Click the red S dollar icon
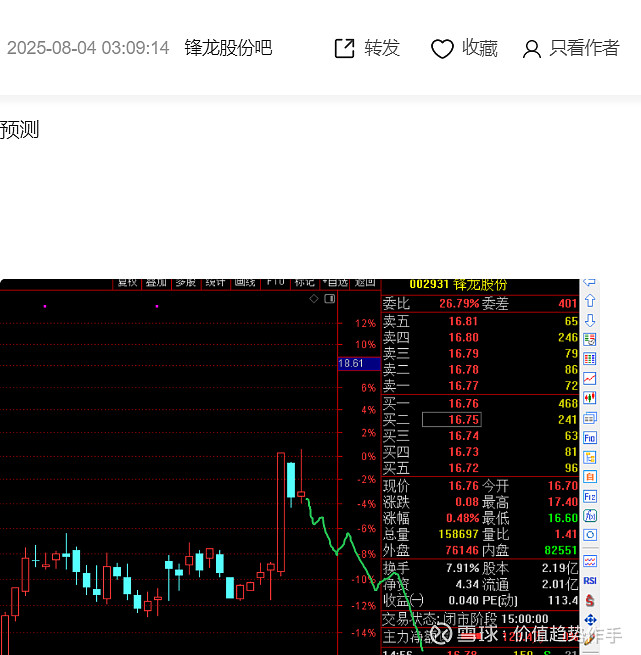 pos(590,600)
